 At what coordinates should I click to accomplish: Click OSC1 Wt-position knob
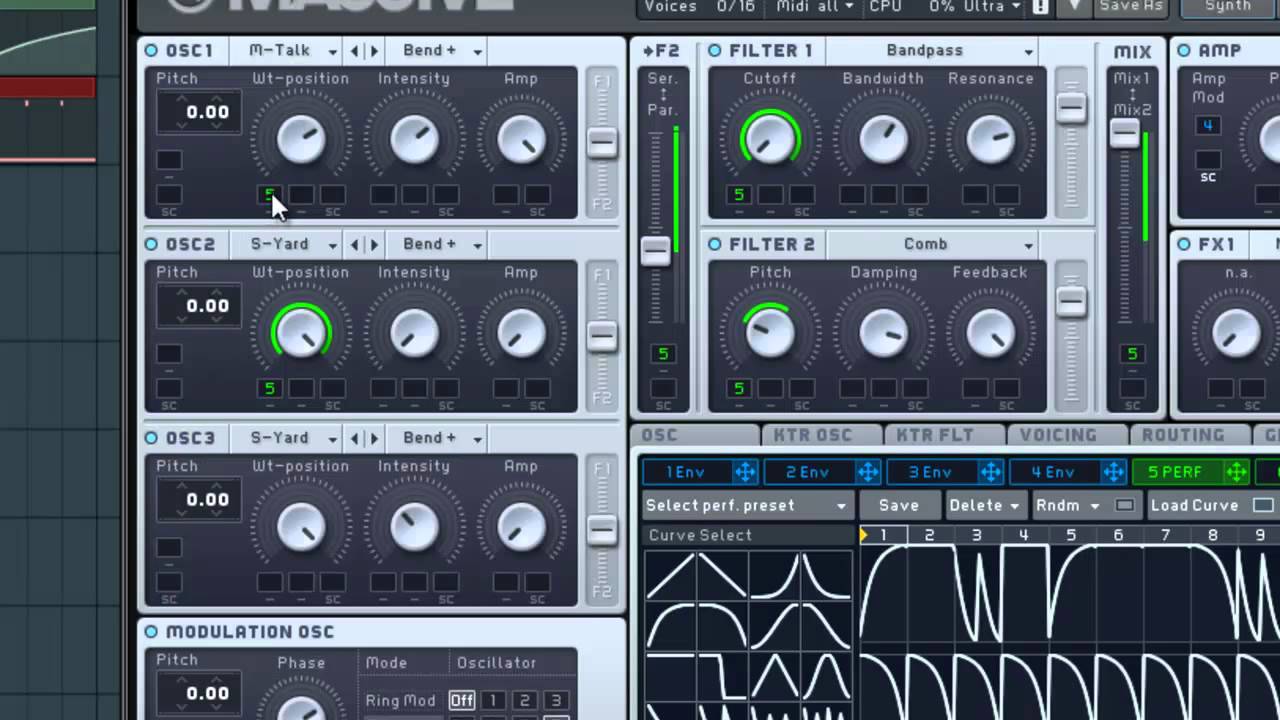(x=301, y=139)
